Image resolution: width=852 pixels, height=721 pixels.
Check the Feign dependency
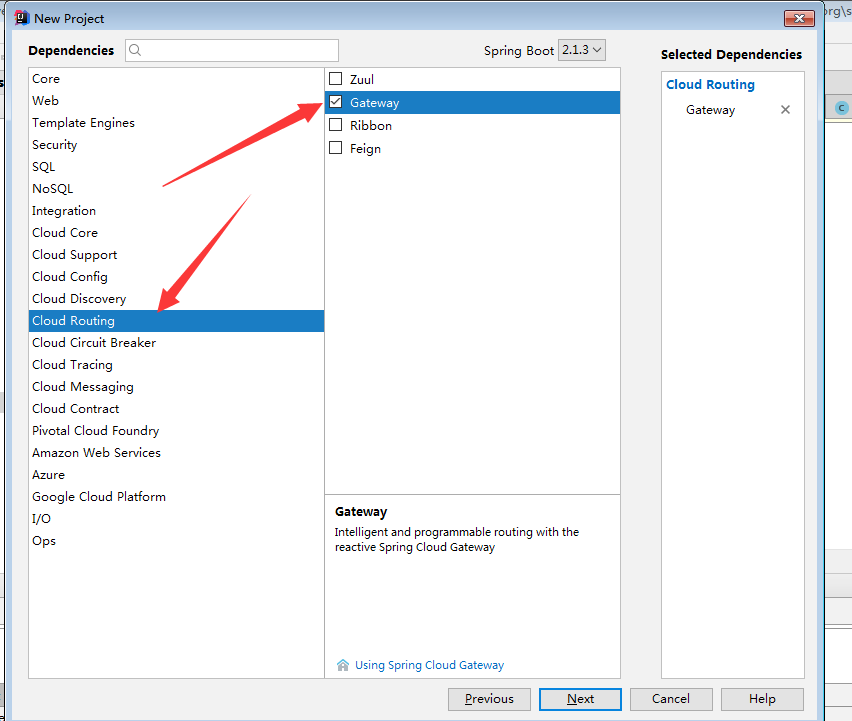pyautogui.click(x=335, y=148)
